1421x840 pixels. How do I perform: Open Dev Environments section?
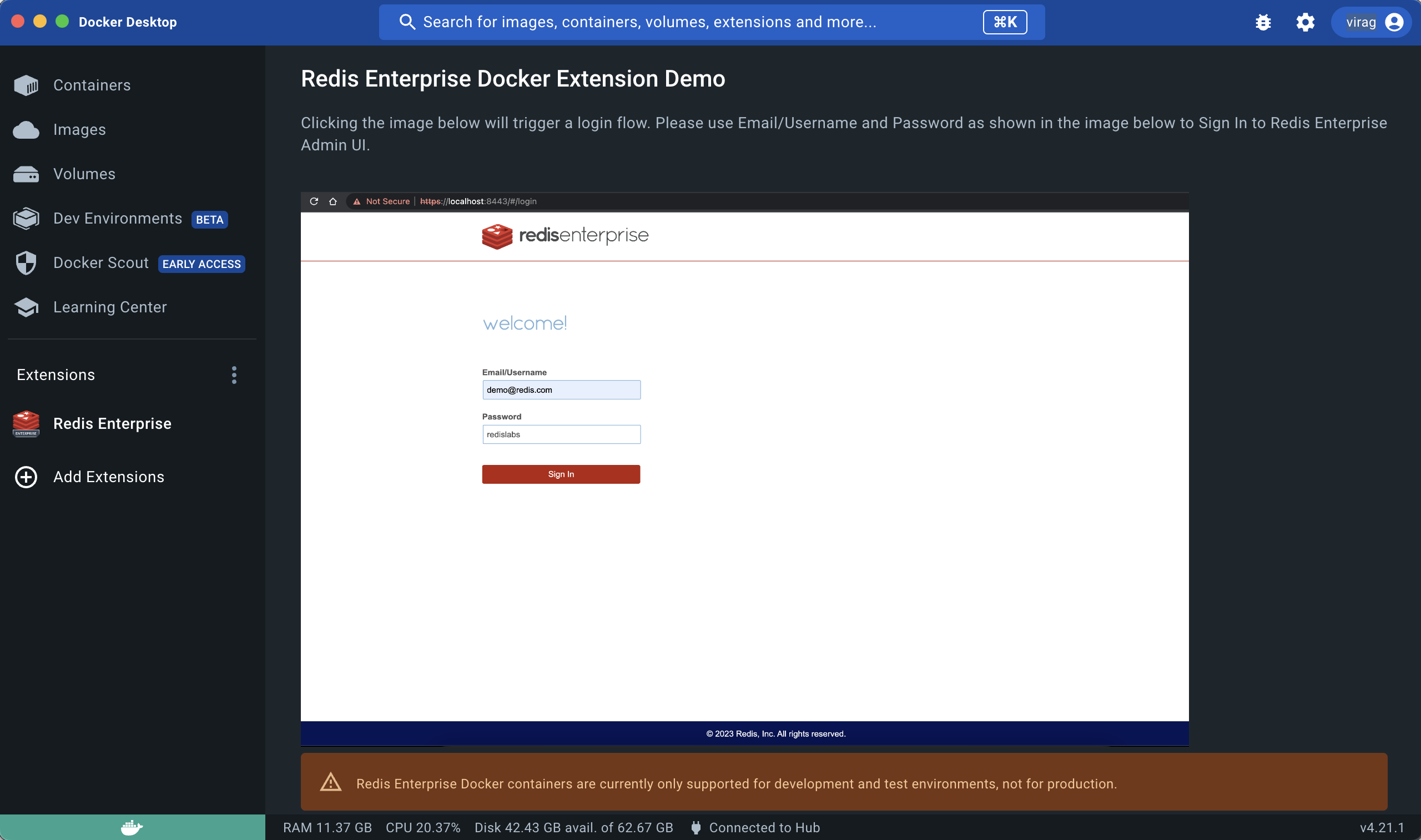tap(118, 219)
